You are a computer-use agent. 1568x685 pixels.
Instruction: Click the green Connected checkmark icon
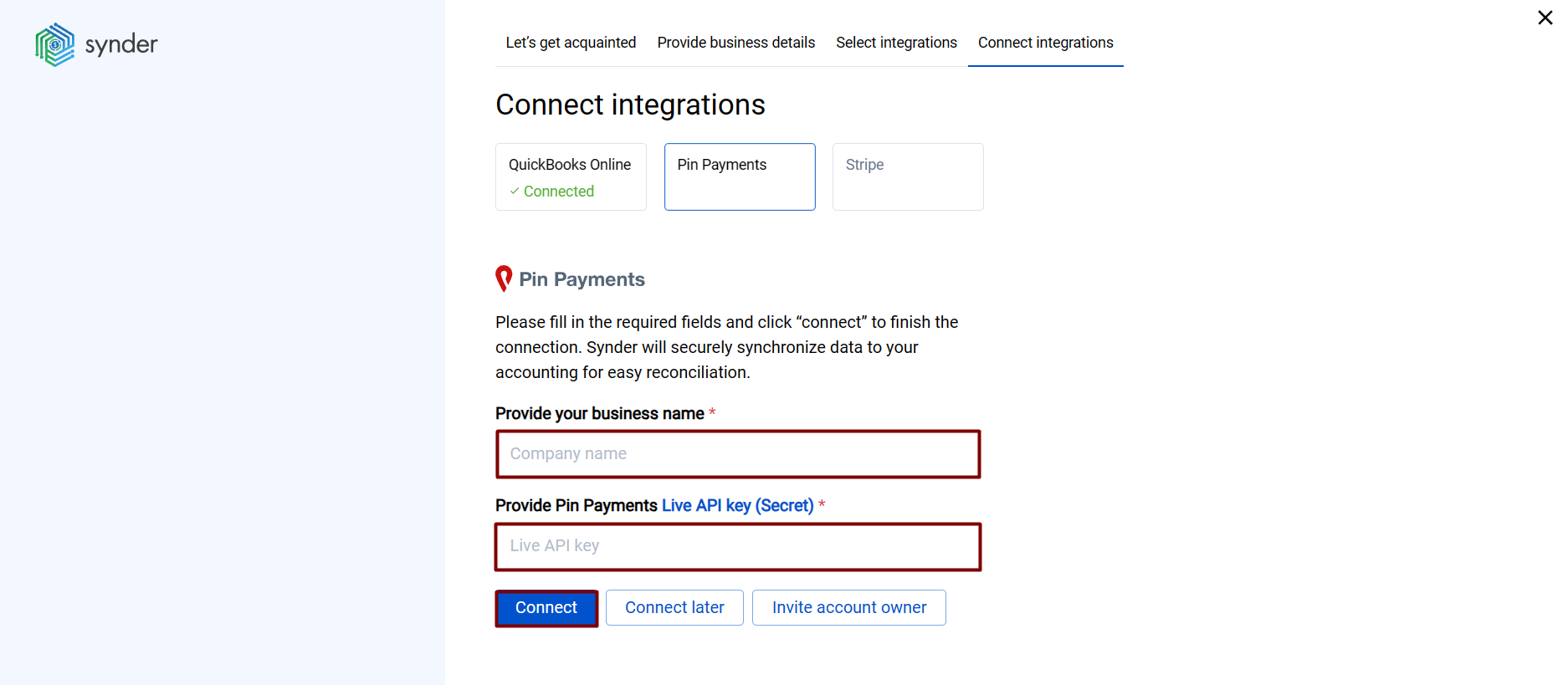[x=515, y=191]
